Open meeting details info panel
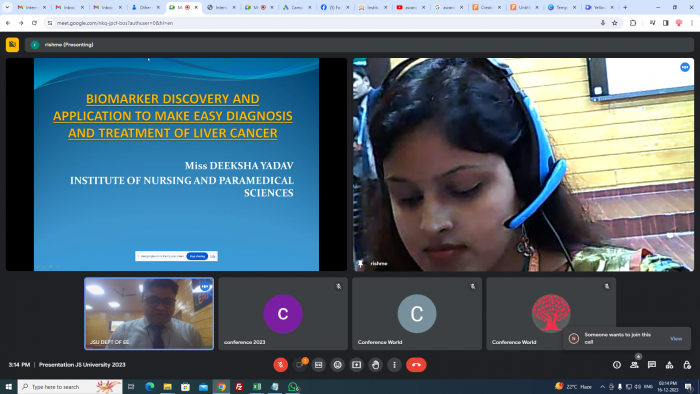Screen dimensions: 700x394 617,365
